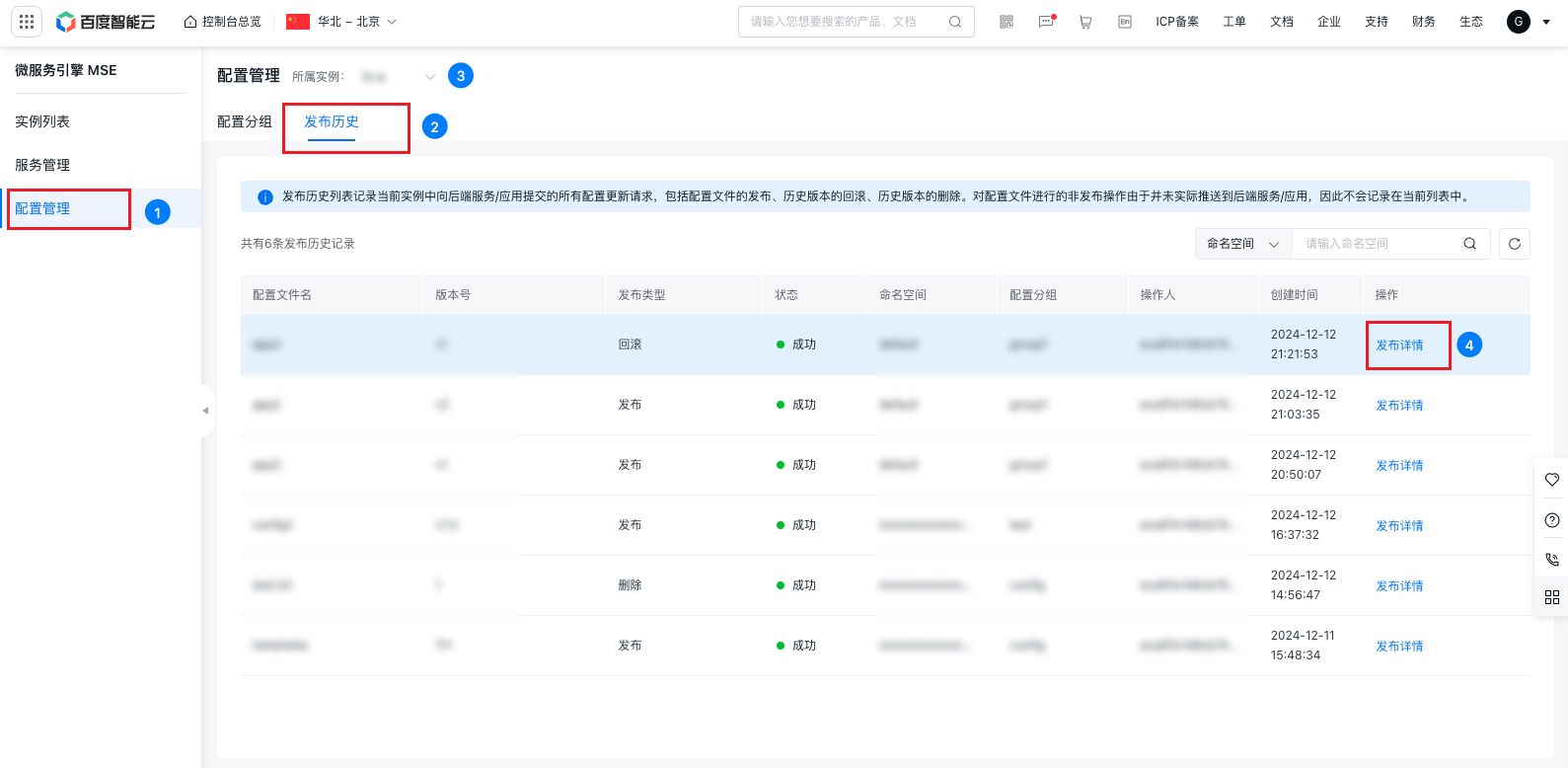Open the QR code icon
This screenshot has width=1568, height=768.
(x=1007, y=22)
